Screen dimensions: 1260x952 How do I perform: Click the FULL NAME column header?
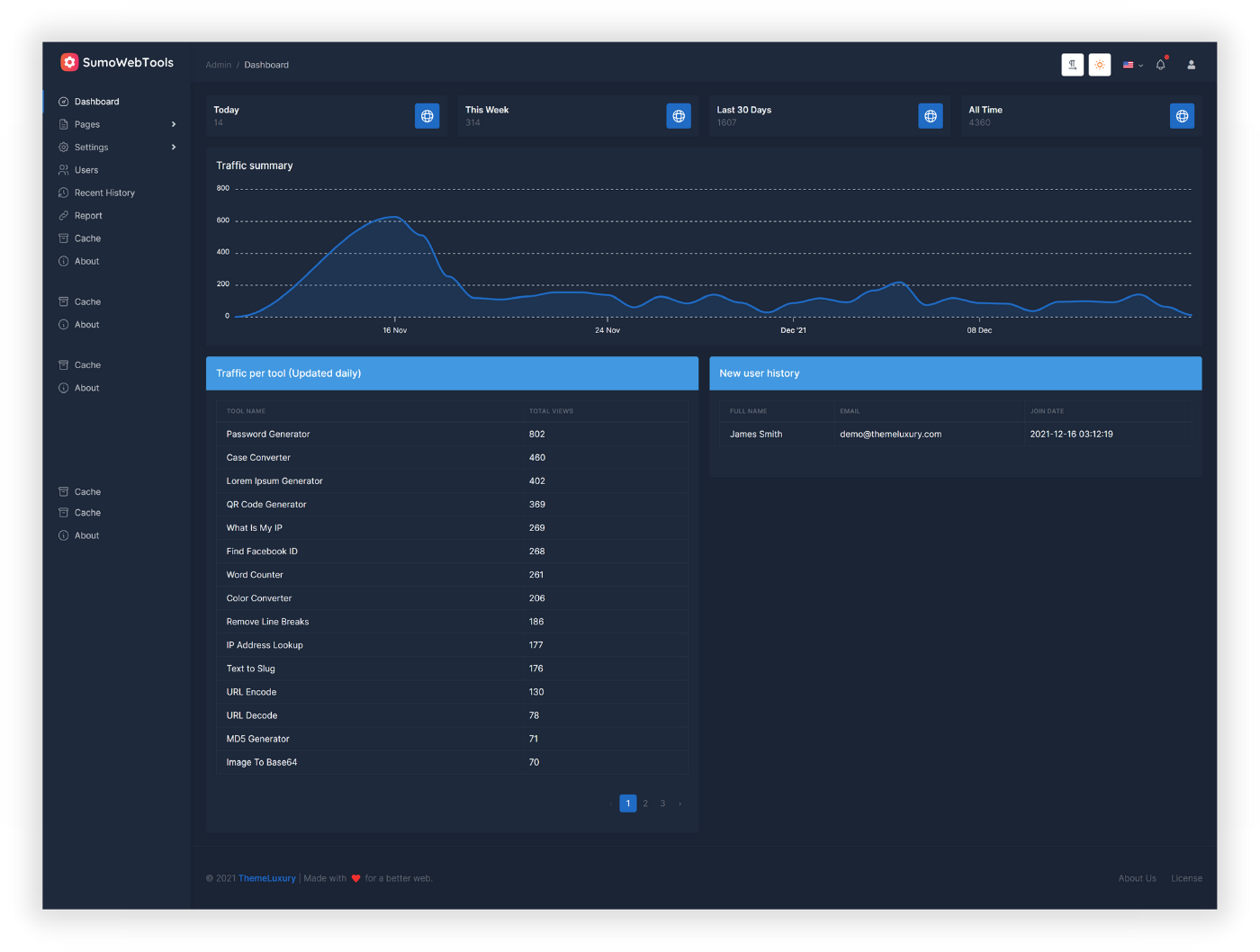(x=749, y=411)
